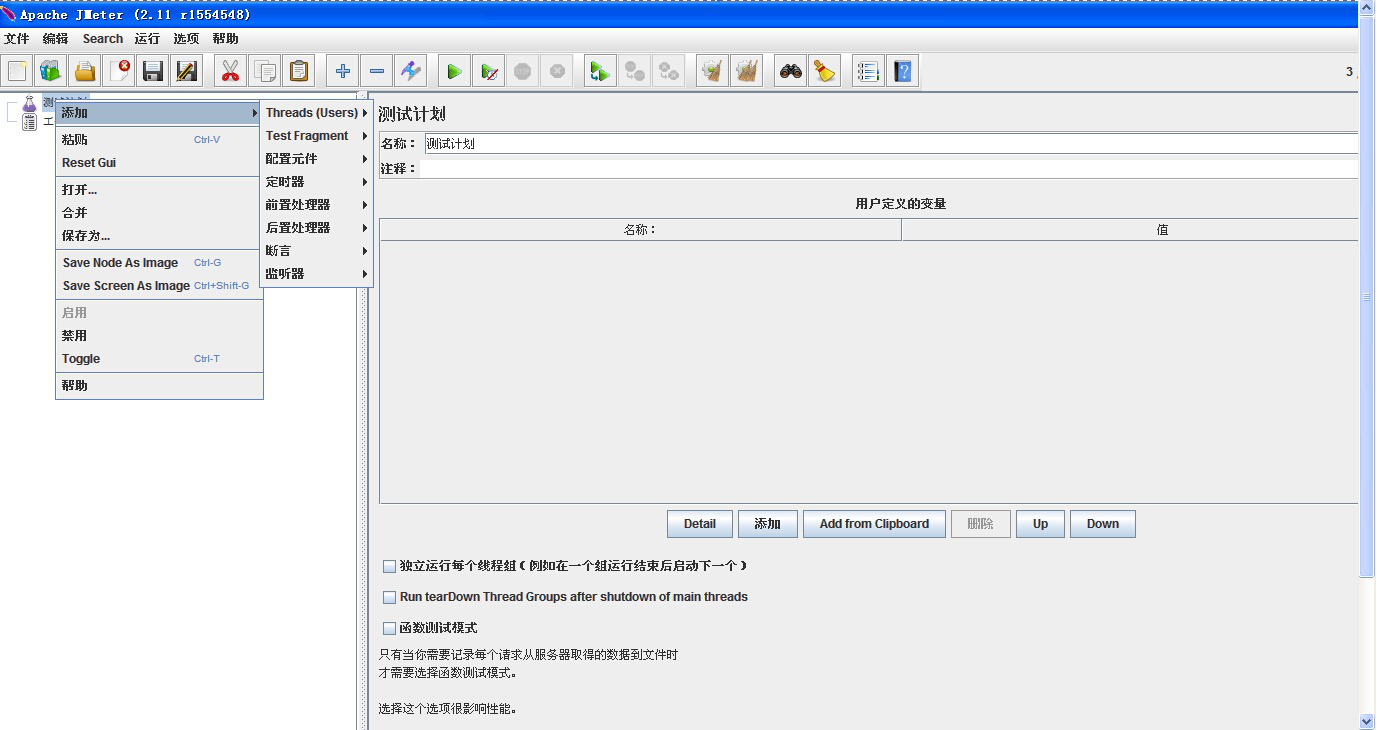Open the Search binoculars icon

pyautogui.click(x=790, y=71)
